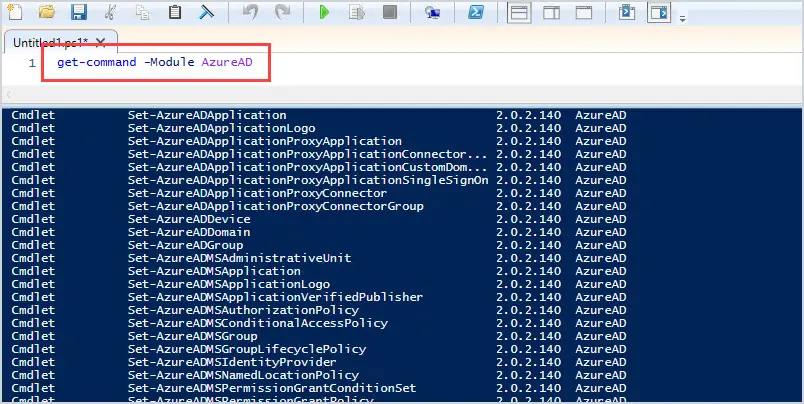Select Set-AzureADApplicationProxyApplication in output

pyautogui.click(x=265, y=141)
